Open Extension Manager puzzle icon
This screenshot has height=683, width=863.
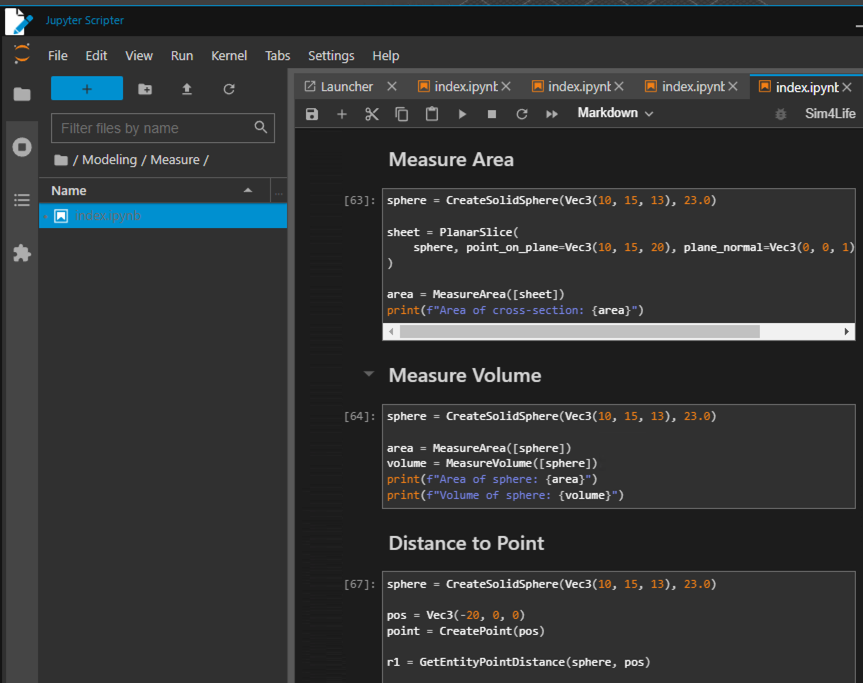click(x=22, y=253)
